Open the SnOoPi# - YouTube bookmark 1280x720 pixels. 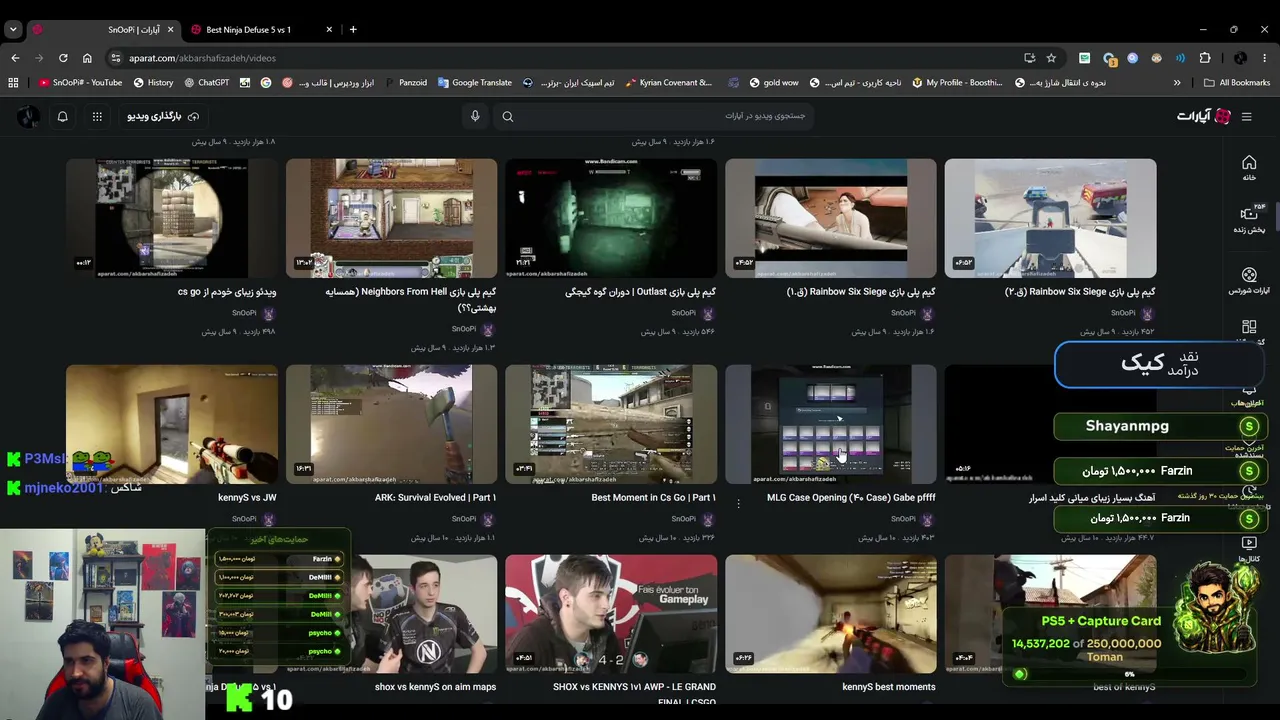(80, 83)
